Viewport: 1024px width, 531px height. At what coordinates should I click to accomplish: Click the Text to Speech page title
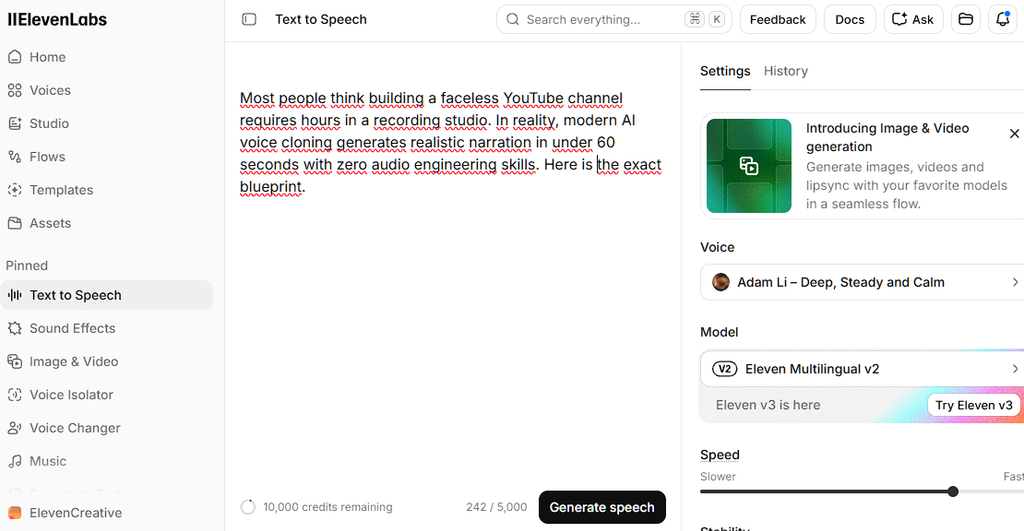[x=321, y=20]
